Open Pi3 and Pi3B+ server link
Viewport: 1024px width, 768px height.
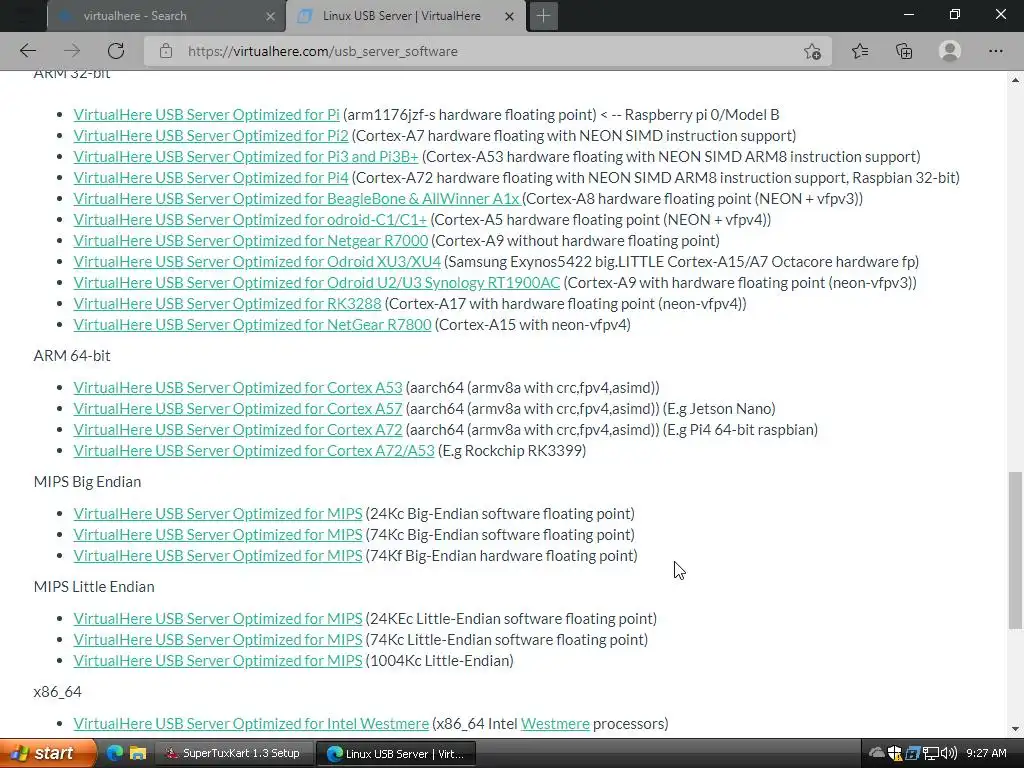tap(246, 156)
